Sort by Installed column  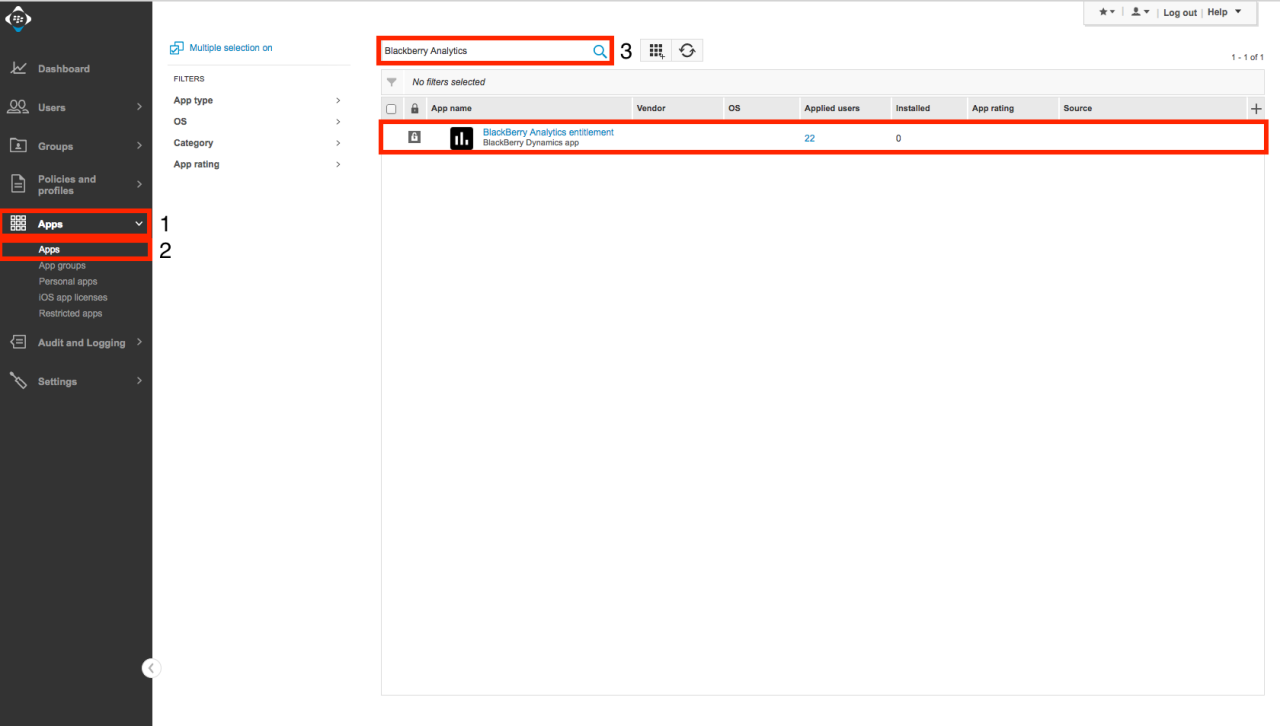pyautogui.click(x=913, y=108)
